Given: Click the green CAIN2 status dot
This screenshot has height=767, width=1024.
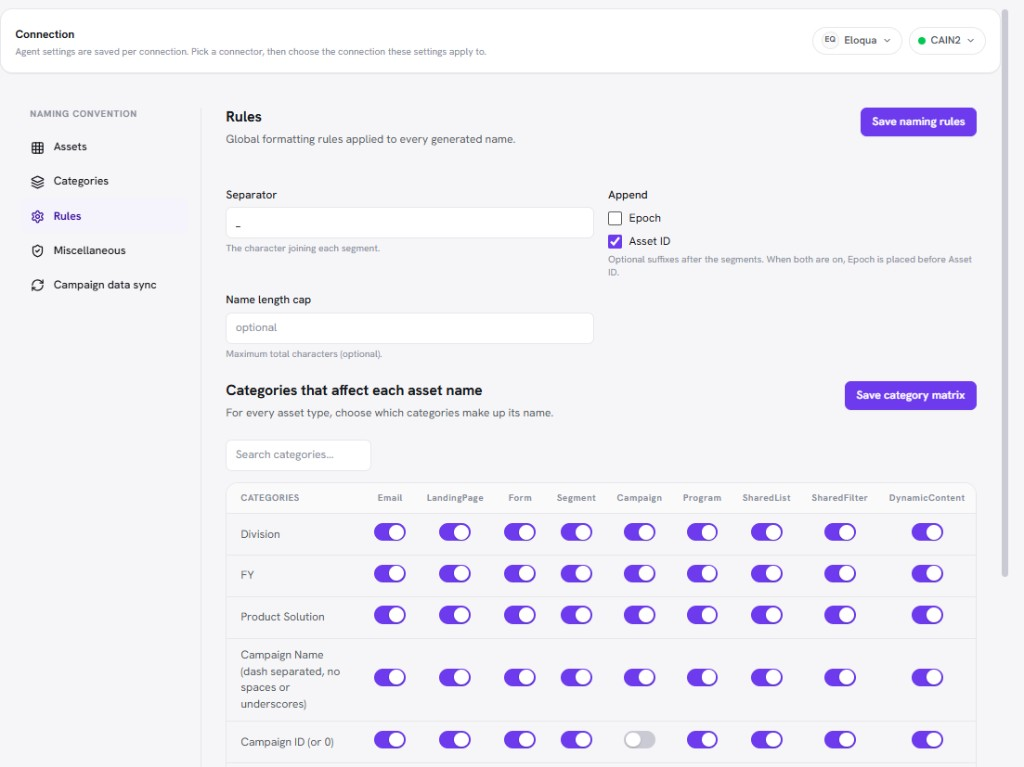Looking at the screenshot, I should click(921, 41).
